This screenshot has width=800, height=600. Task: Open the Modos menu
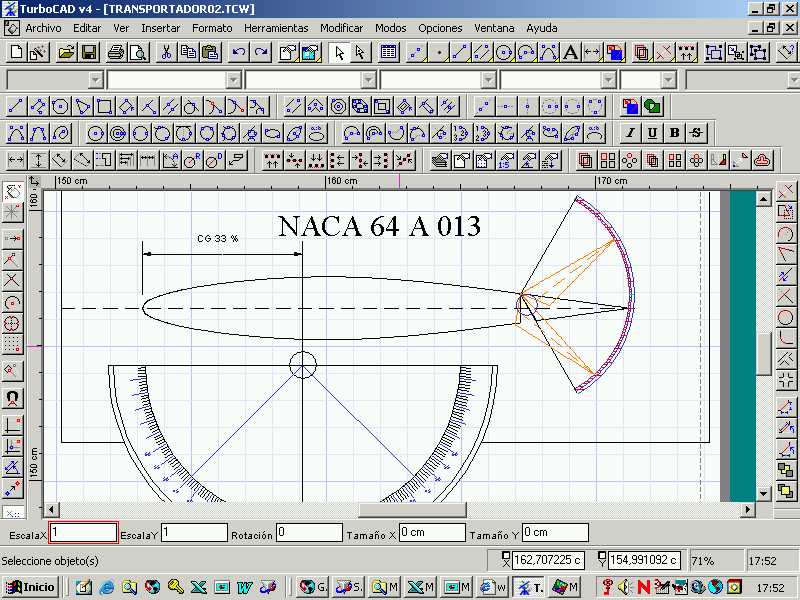(390, 28)
